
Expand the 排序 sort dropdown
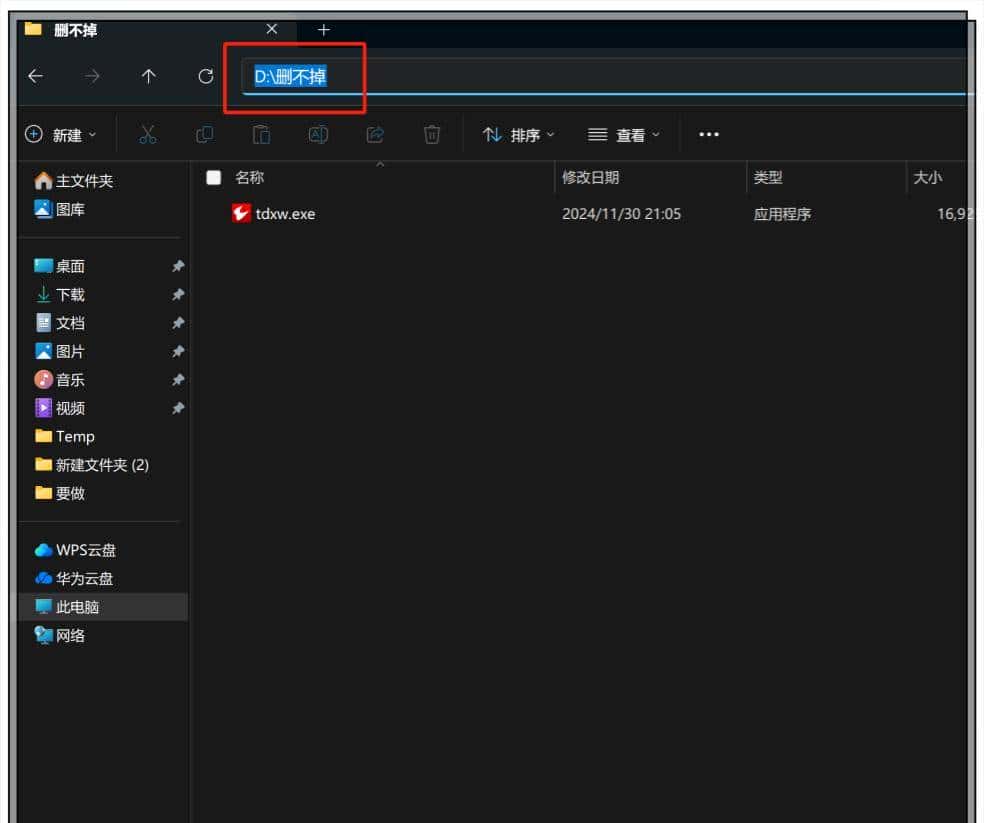click(x=519, y=135)
